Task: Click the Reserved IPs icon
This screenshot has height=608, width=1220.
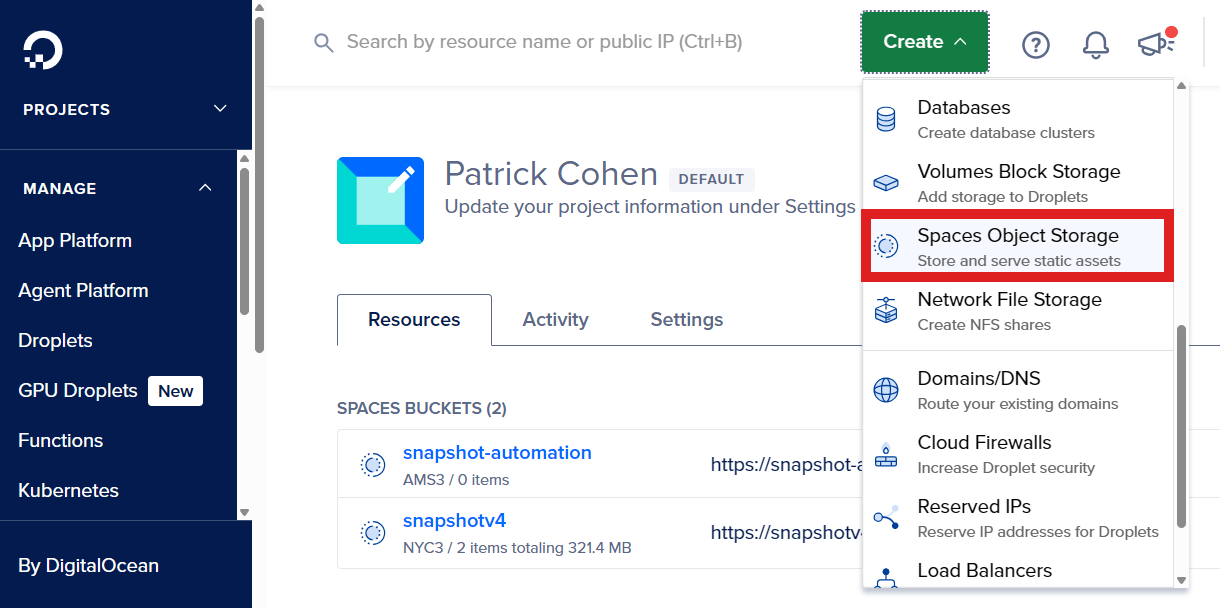Action: pos(886,518)
